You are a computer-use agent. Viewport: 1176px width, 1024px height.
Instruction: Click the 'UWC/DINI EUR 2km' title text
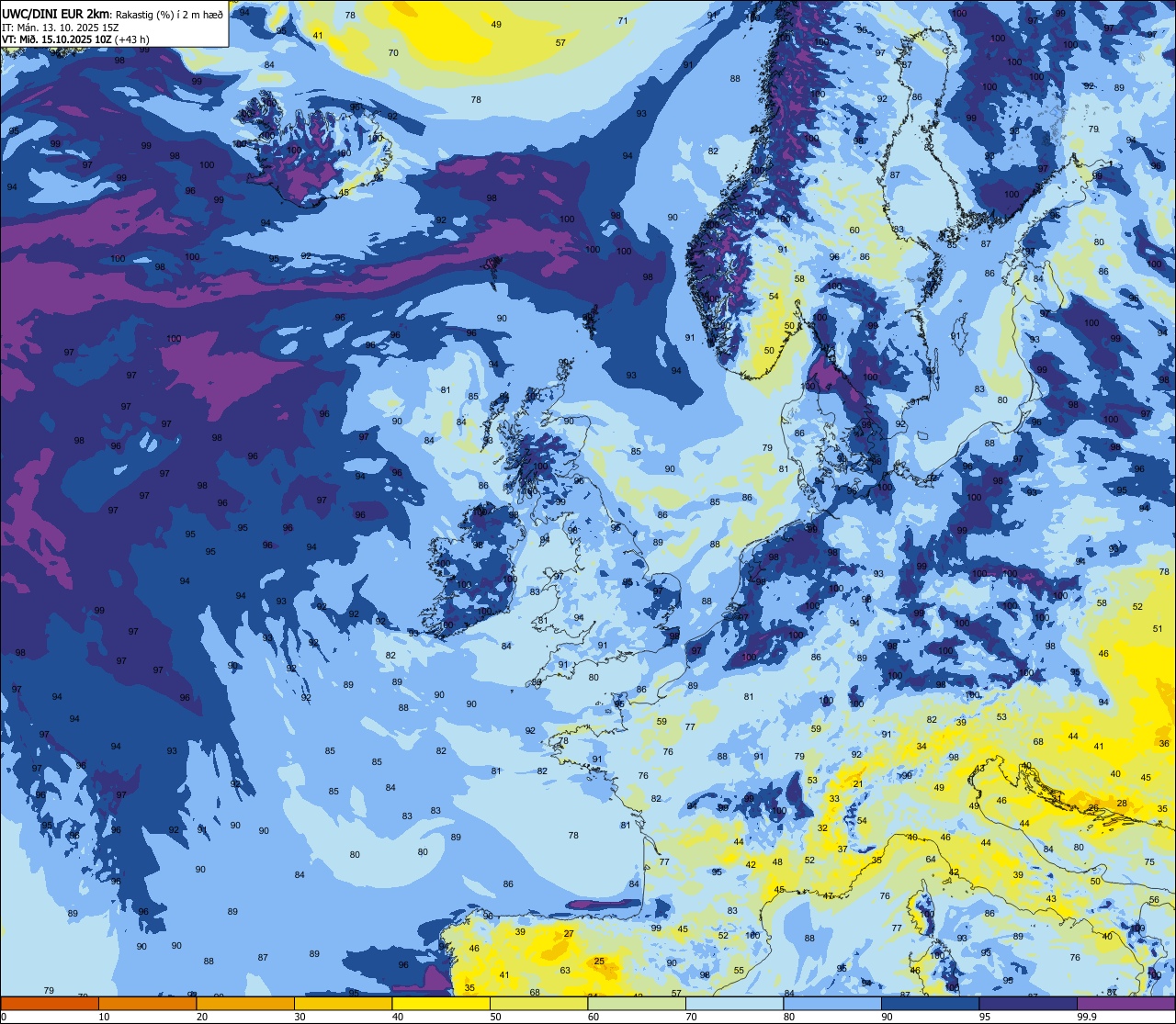55,14
